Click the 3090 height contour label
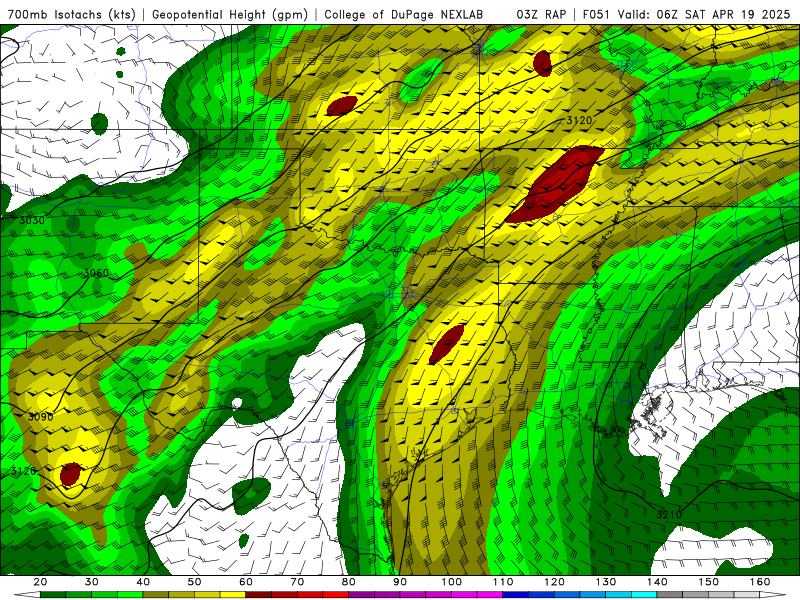800x600 pixels. (40, 417)
